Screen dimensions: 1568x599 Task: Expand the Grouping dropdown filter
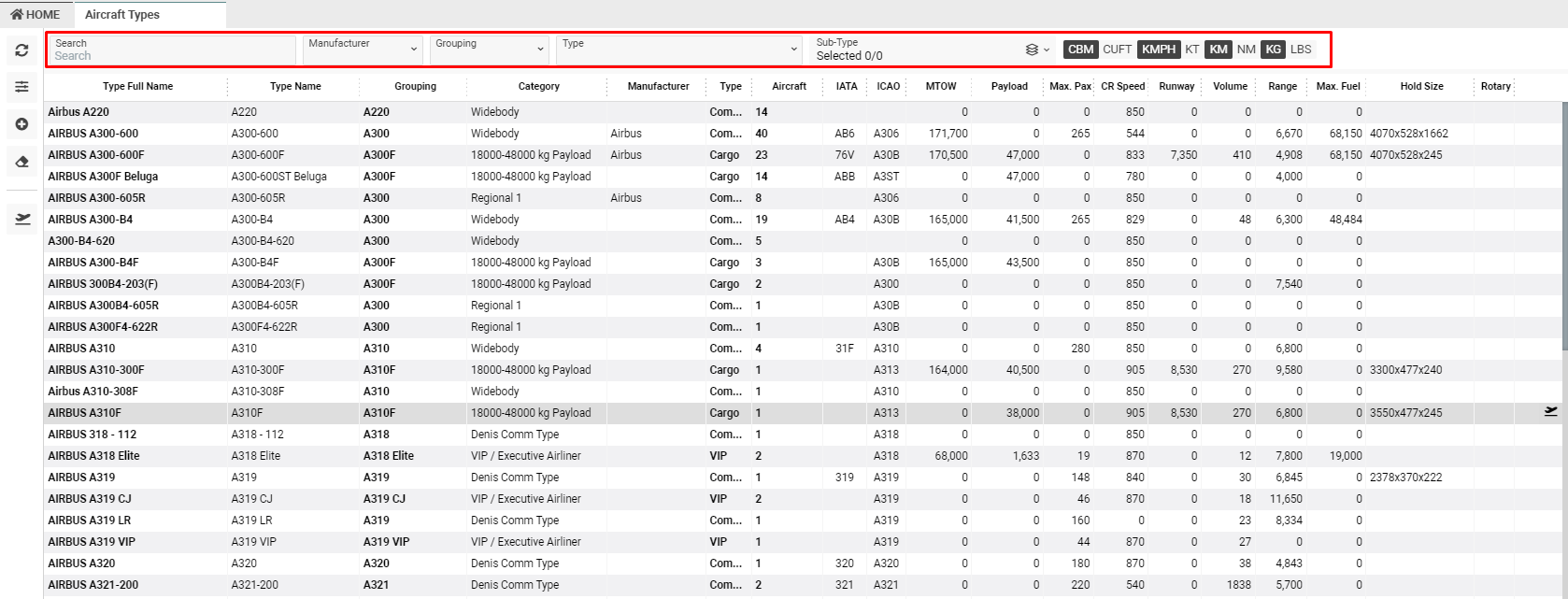point(489,50)
